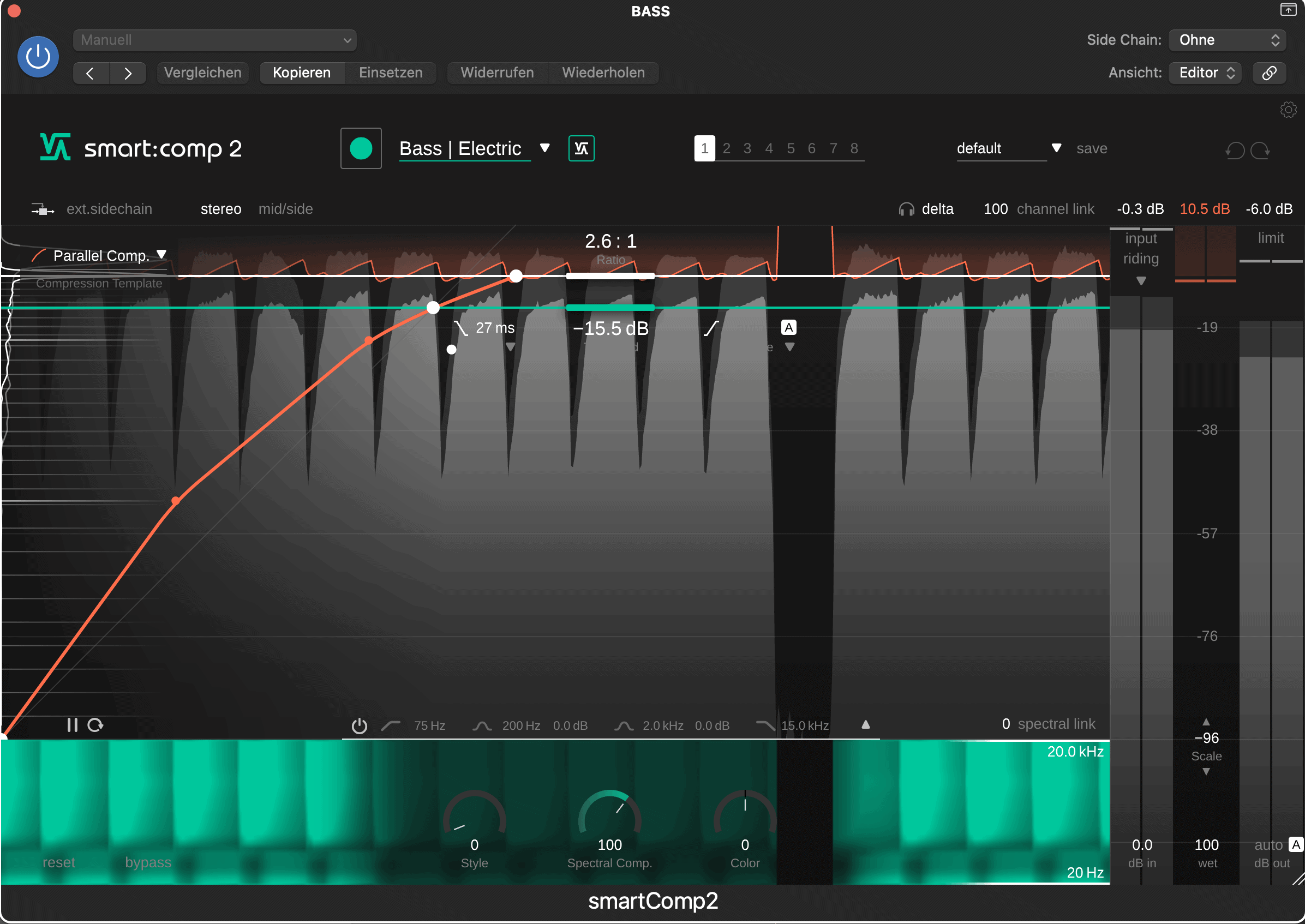
Task: Select state slot 8
Action: tap(854, 148)
